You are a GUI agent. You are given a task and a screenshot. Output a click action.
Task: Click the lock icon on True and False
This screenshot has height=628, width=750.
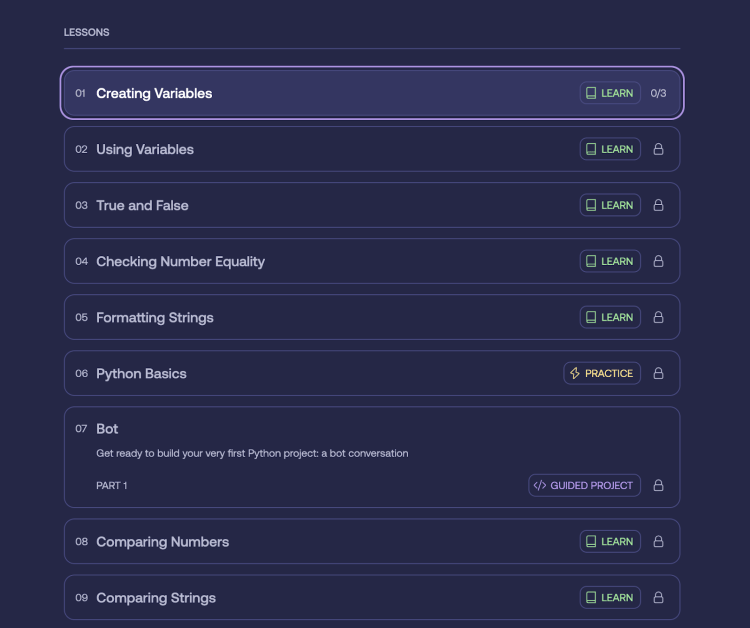pyautogui.click(x=658, y=205)
